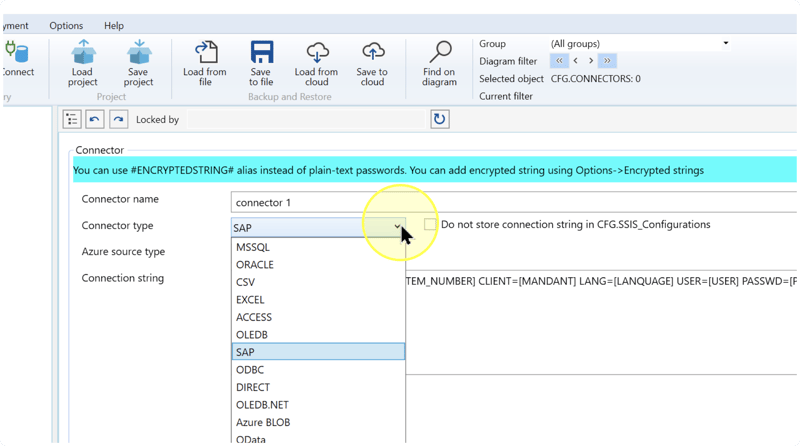
Task: Go to previous diagram filter
Action: [576, 61]
